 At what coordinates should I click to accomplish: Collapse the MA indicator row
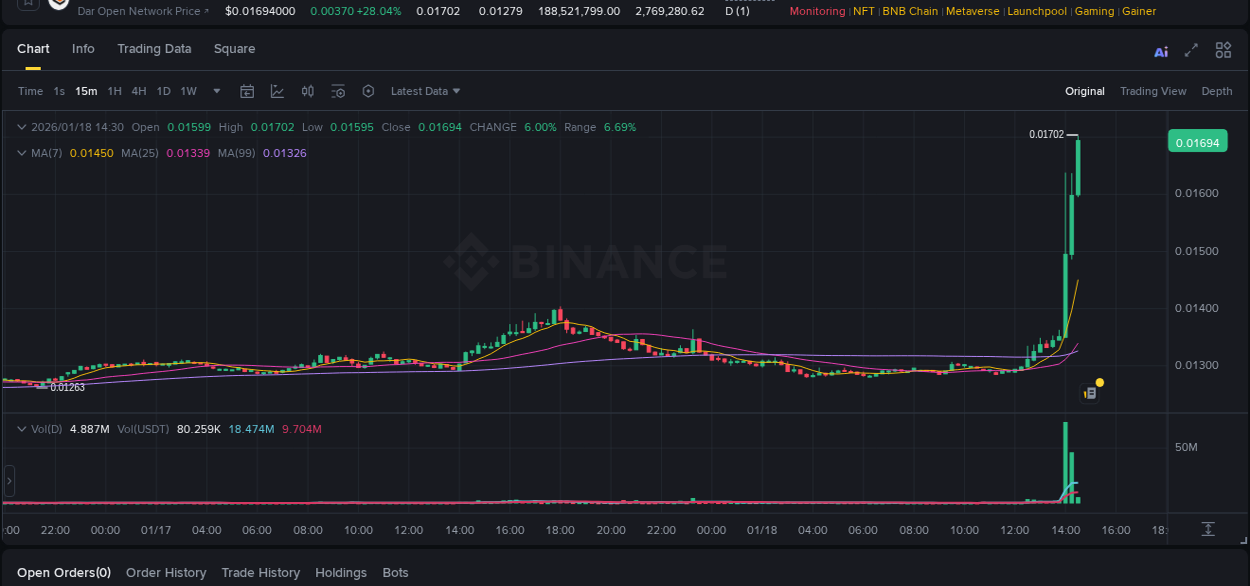22,153
